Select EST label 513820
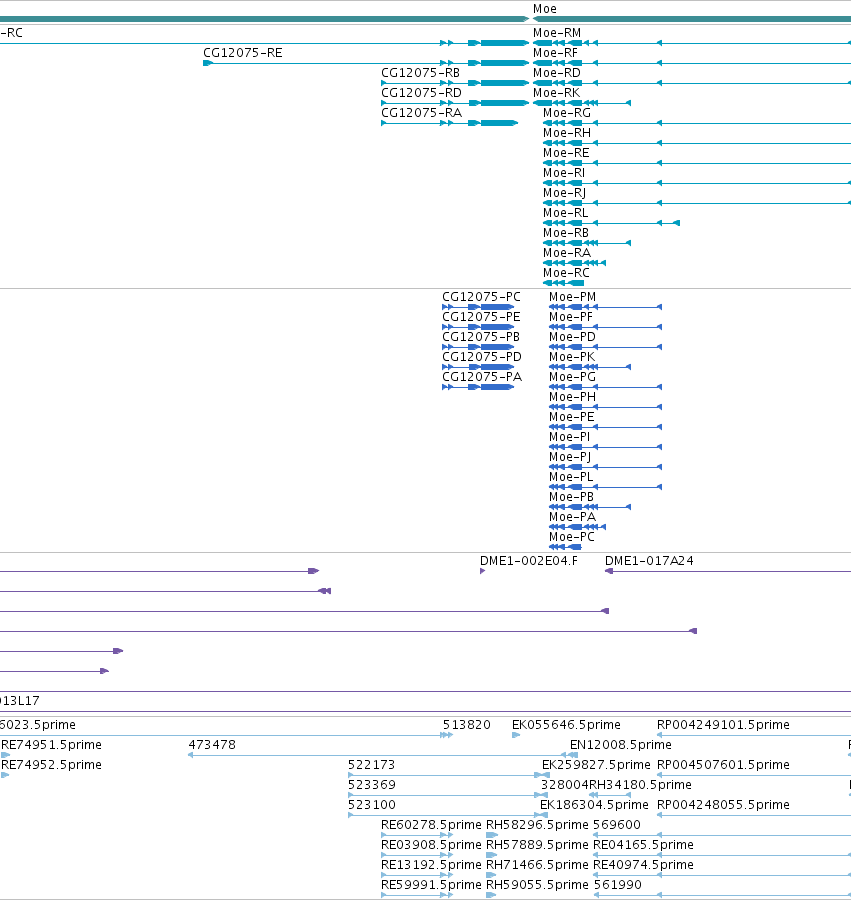The width and height of the screenshot is (851, 900). pos(467,726)
